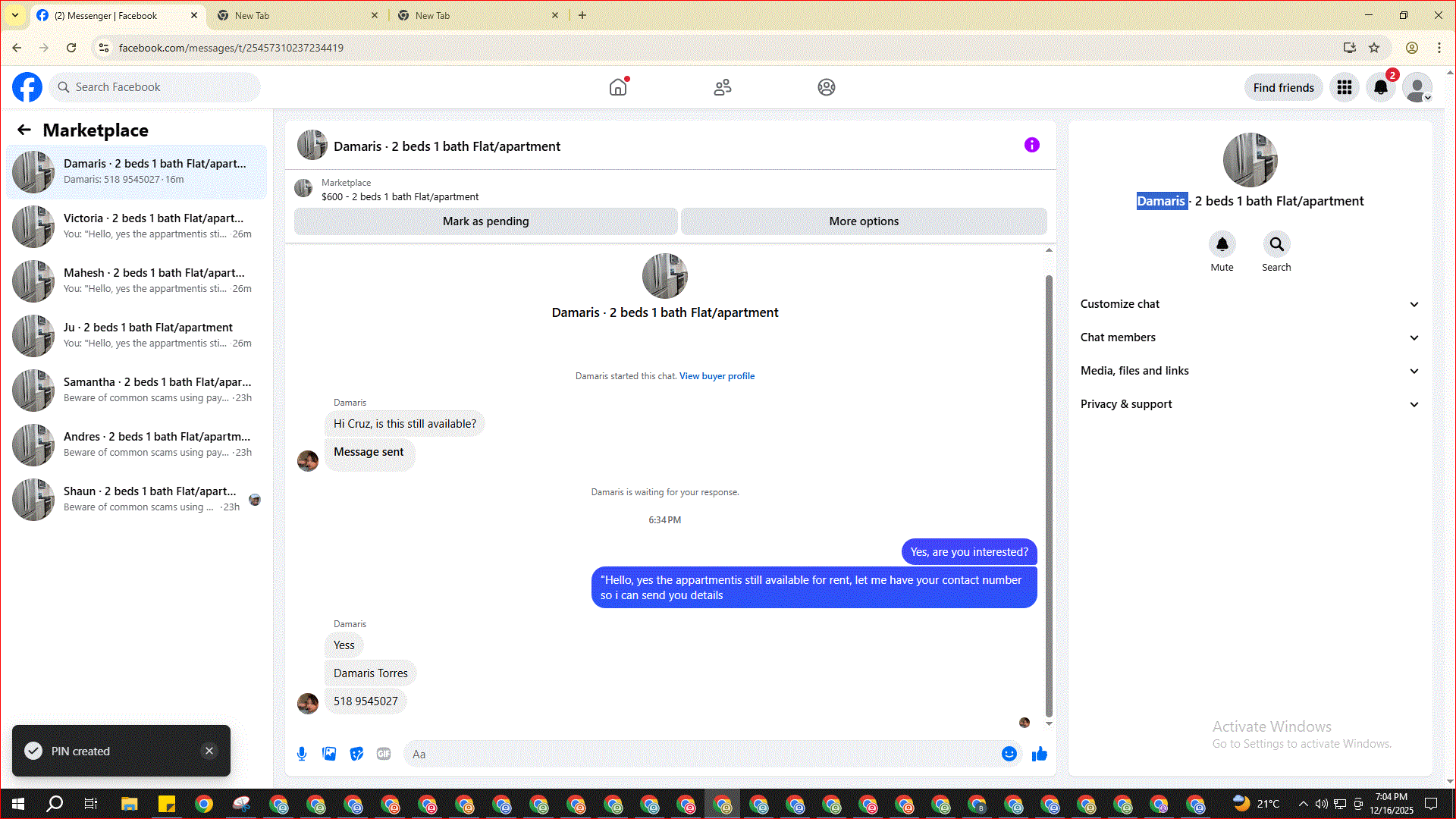Open the account profile dropdown
Image resolution: width=1456 pixels, height=819 pixels.
tap(1417, 87)
